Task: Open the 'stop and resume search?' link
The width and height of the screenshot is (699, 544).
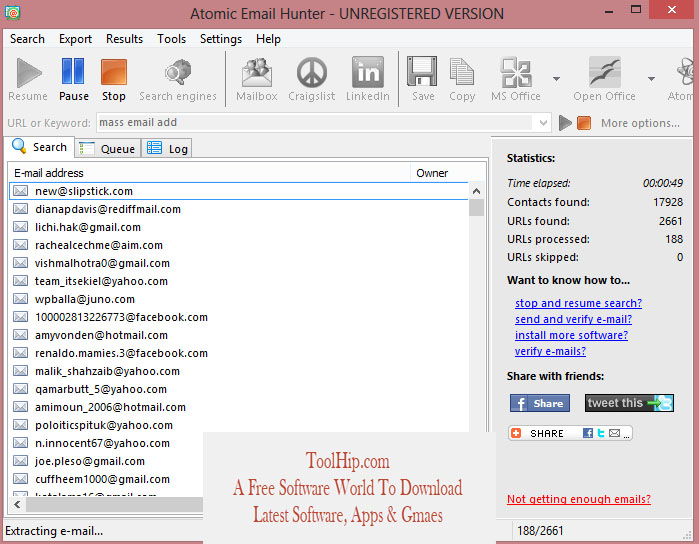Action: (x=578, y=303)
